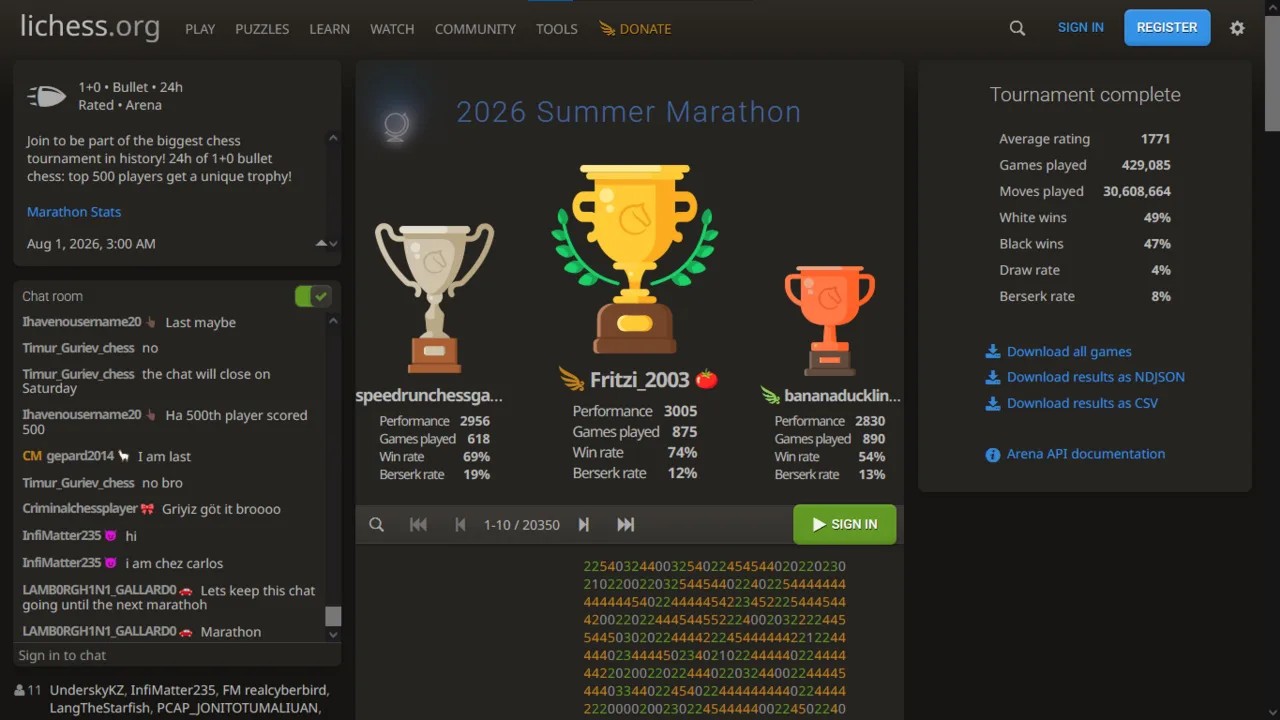This screenshot has height=720, width=1280.
Task: Click the blue REGISTER button
Action: [x=1167, y=28]
